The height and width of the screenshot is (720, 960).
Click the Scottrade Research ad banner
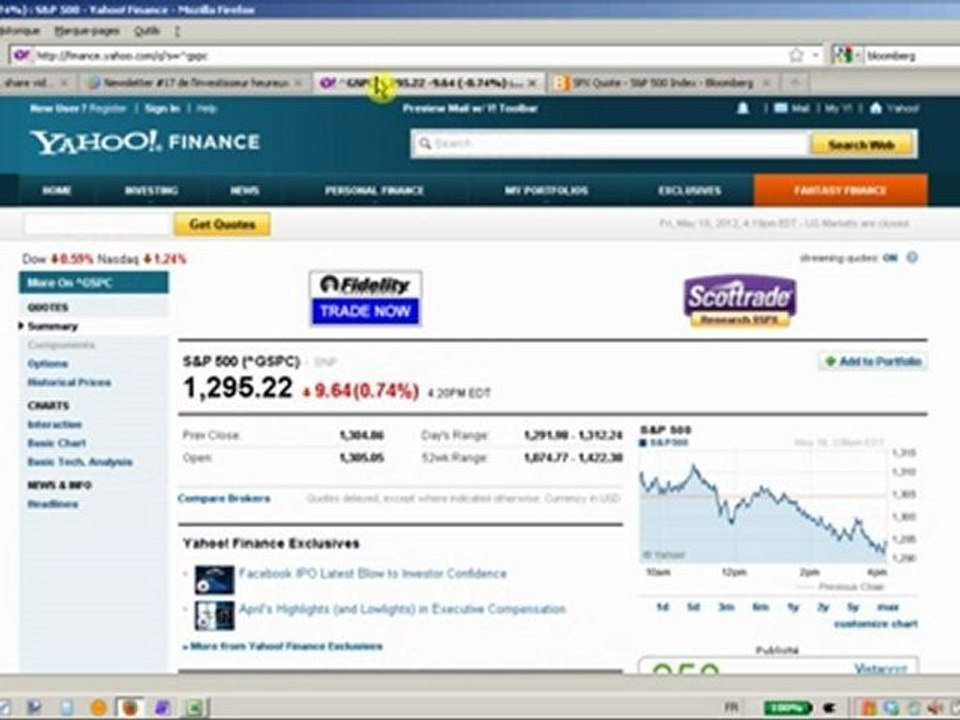(740, 301)
